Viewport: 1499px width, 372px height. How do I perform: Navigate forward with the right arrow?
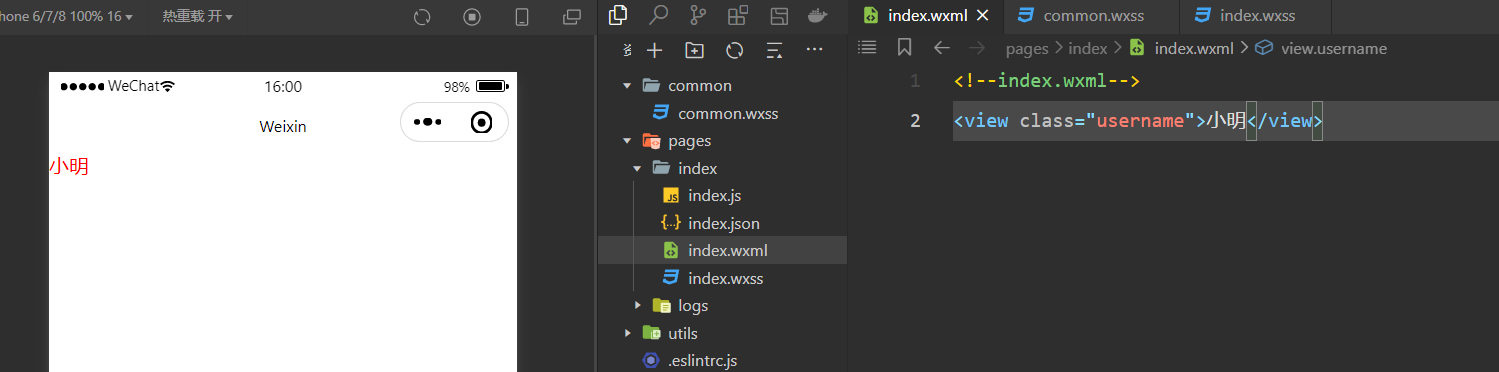(977, 47)
